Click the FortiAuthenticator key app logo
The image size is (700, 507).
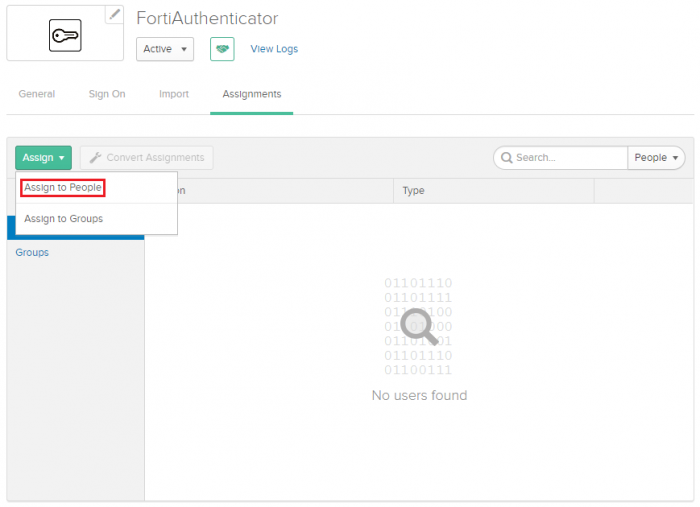click(65, 36)
